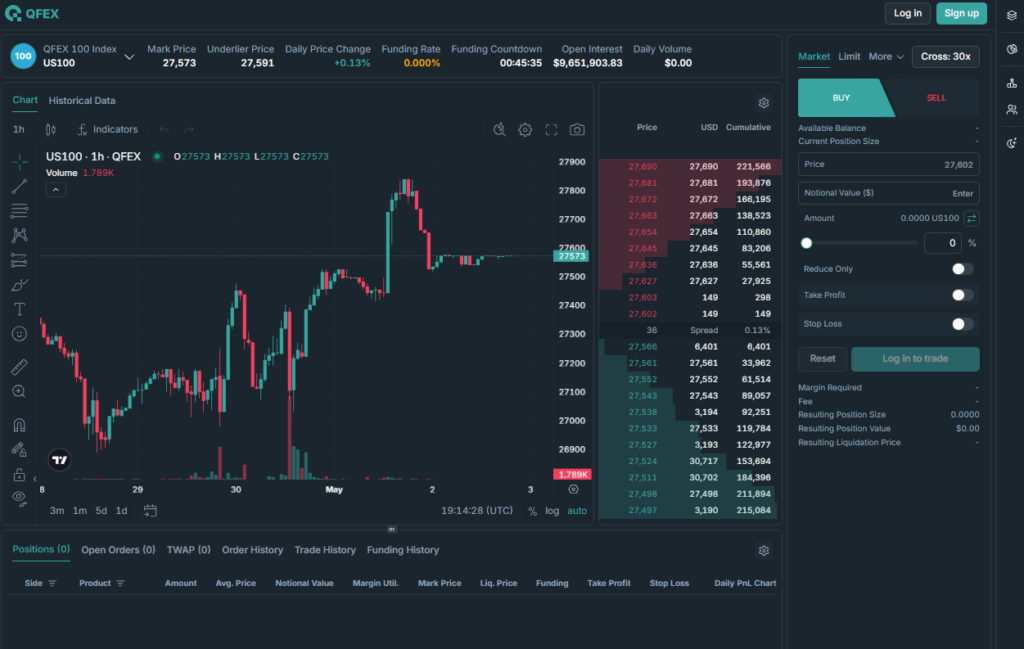Open the 19:14:28 (UTC) timezone menu

point(477,511)
